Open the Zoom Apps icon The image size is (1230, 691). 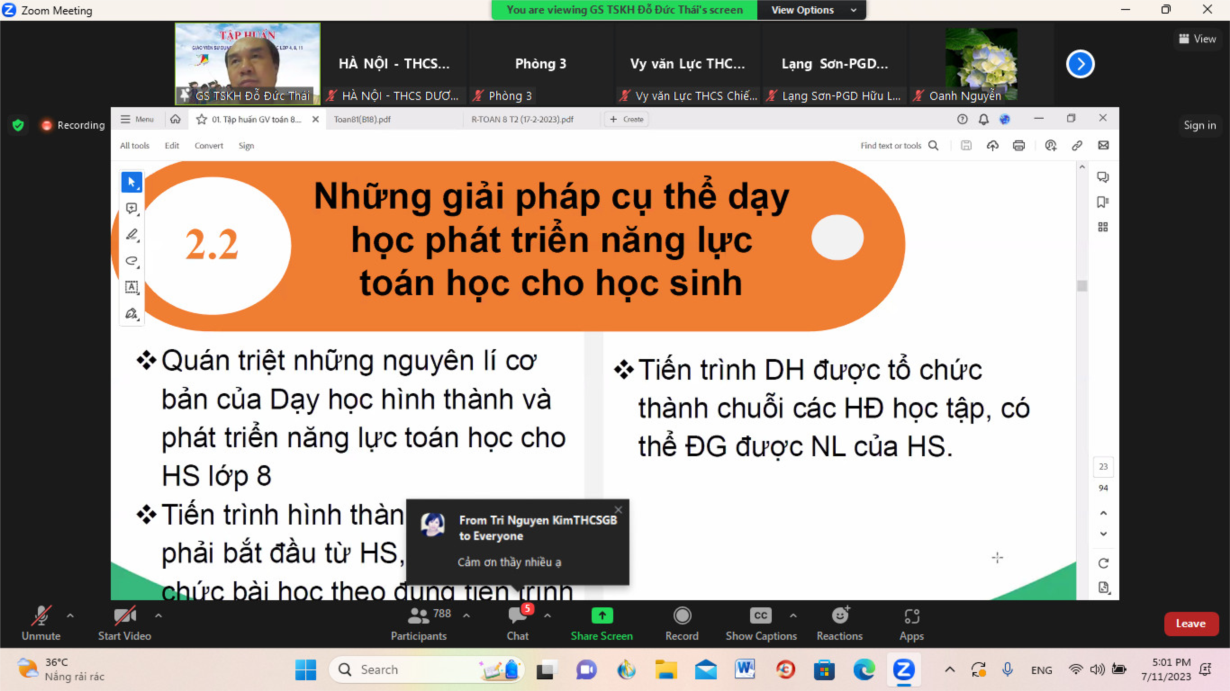[911, 617]
